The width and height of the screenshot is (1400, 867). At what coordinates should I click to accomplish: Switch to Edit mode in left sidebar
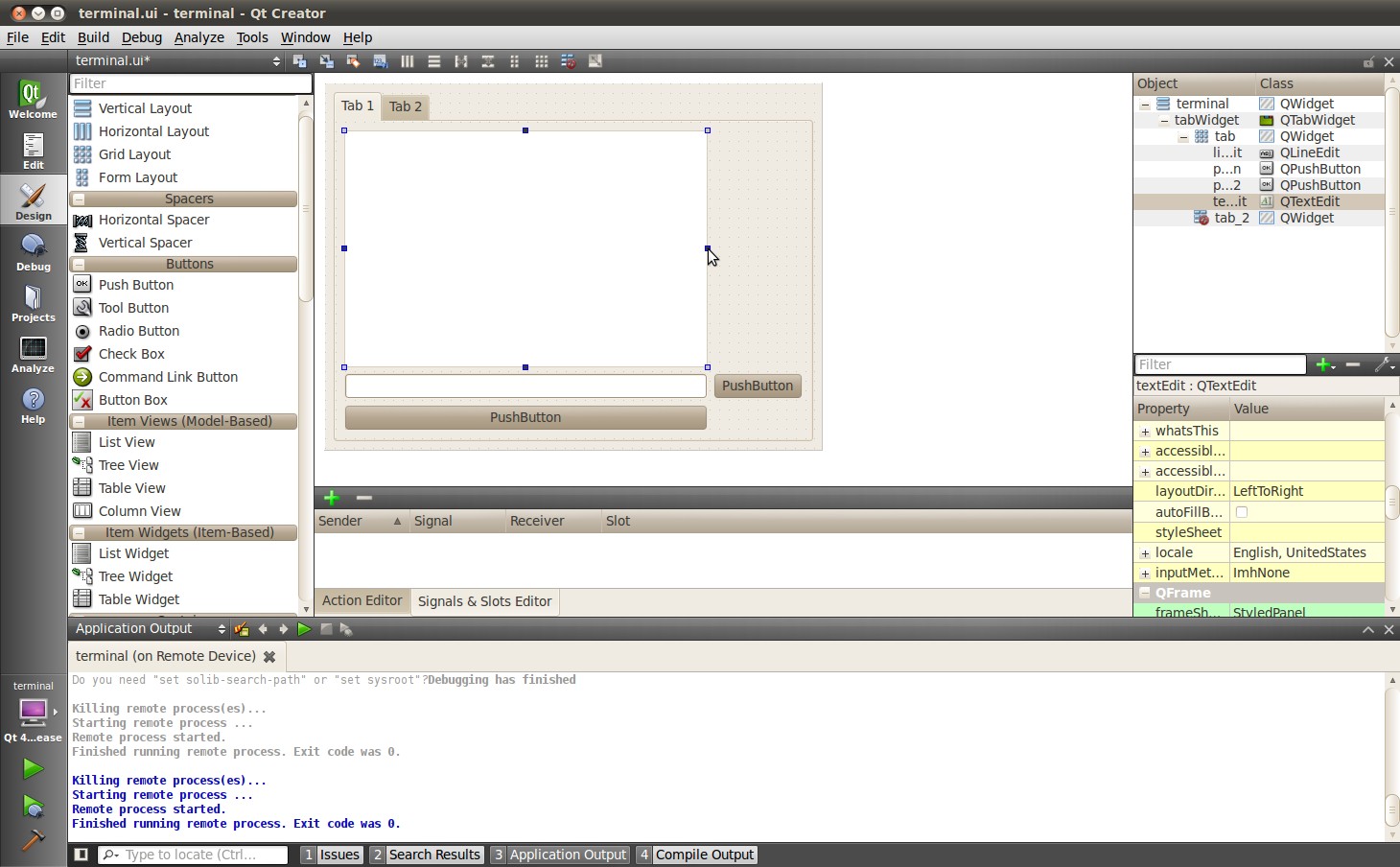(33, 150)
